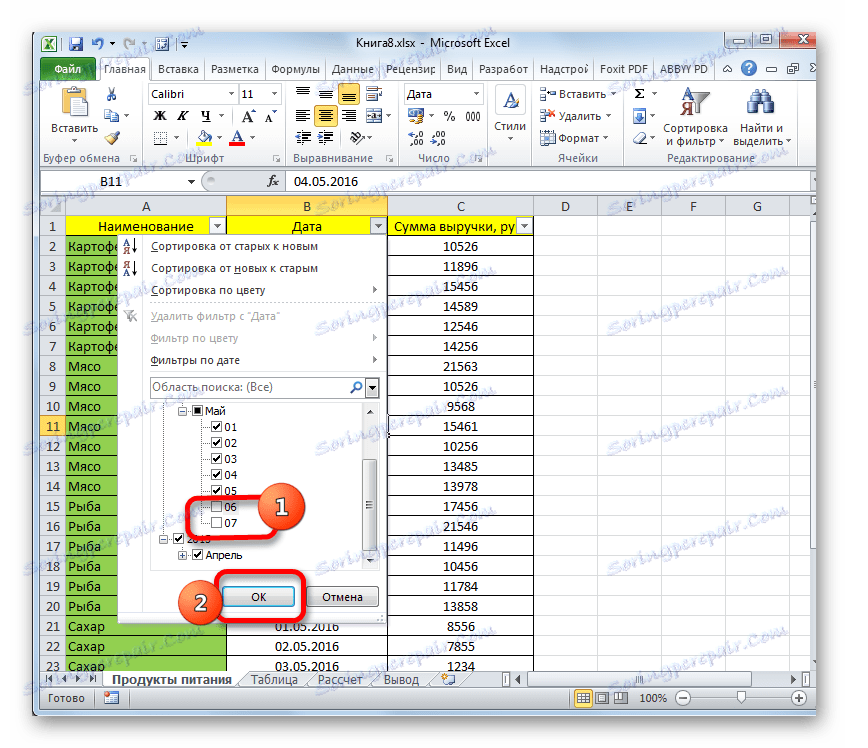Check day 07 under Май
Viewport: 868px width, 748px height.
[216, 523]
